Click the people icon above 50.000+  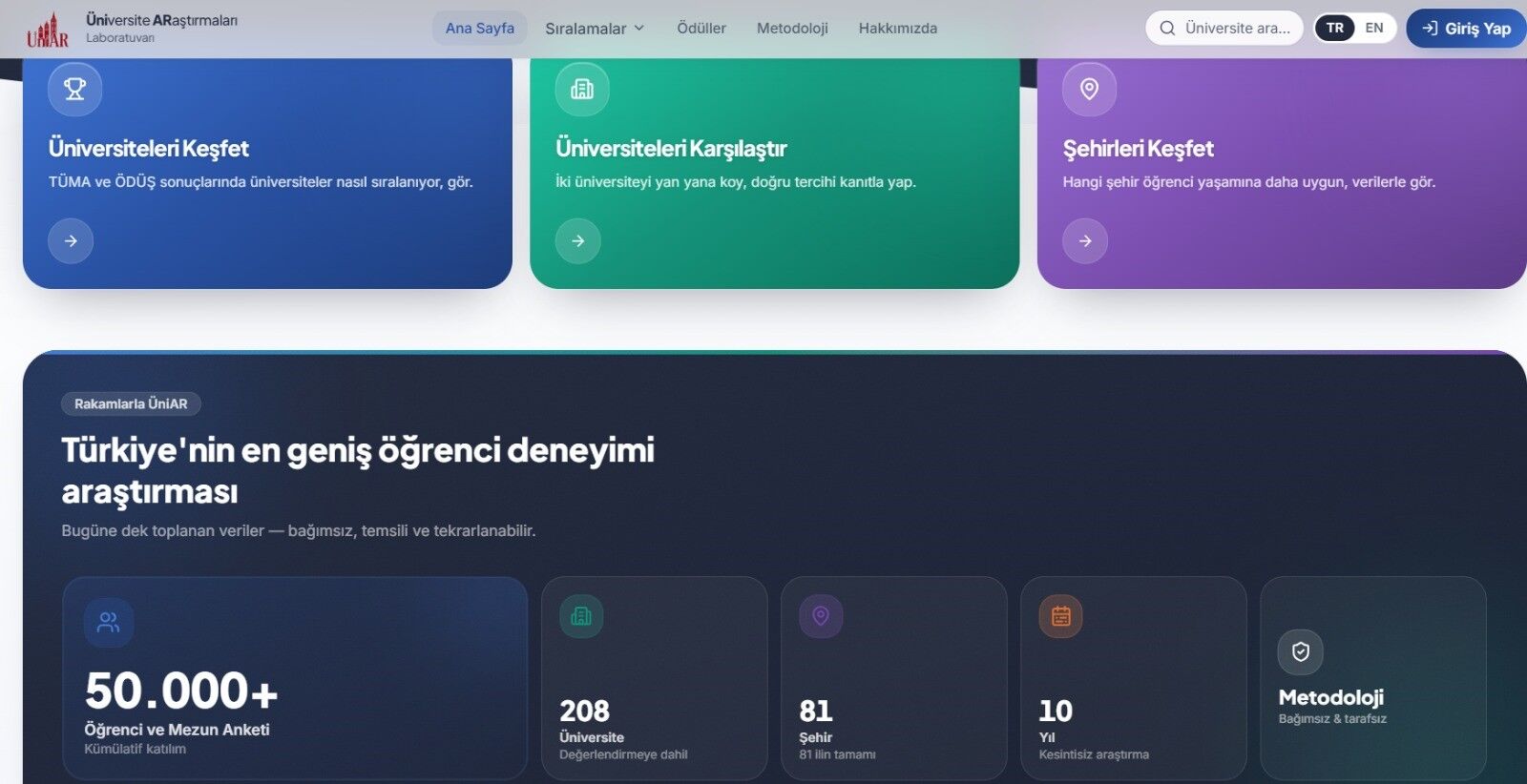[x=109, y=623]
